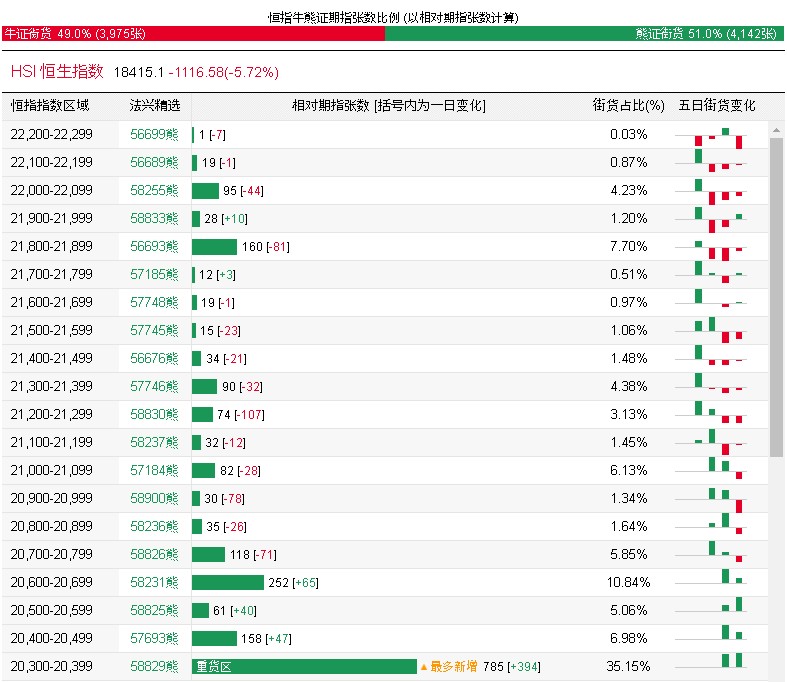Click the green bar showing 252 contracts

pyautogui.click(x=228, y=582)
